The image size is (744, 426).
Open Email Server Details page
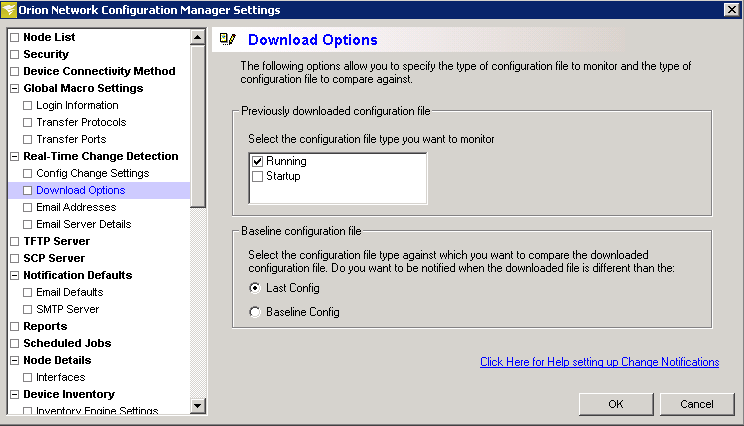[84, 224]
